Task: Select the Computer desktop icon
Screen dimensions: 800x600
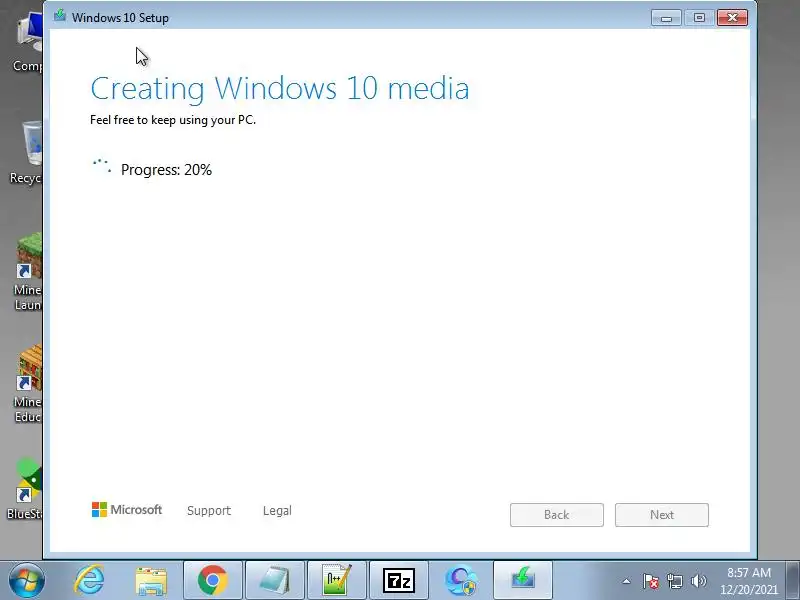Action: 28,43
